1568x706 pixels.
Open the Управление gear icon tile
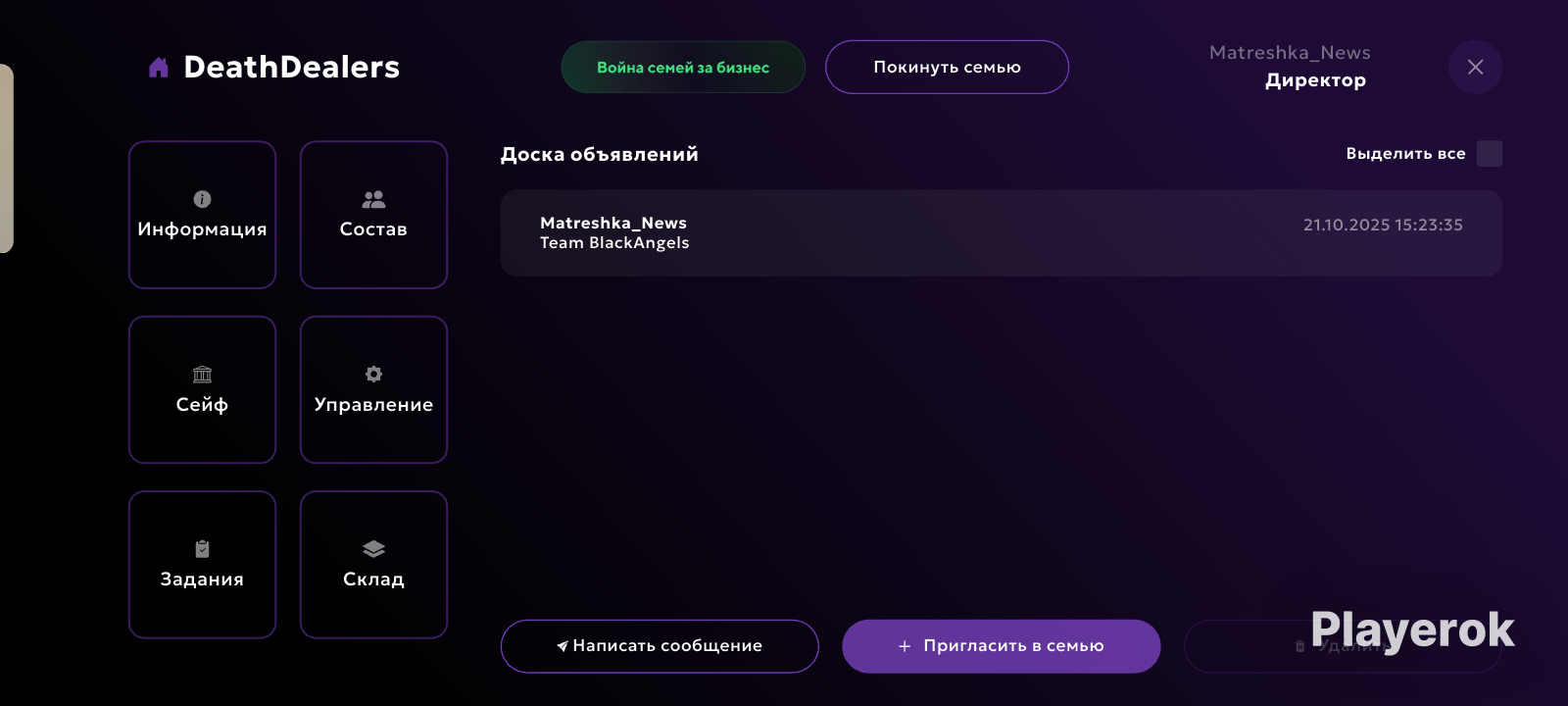373,389
